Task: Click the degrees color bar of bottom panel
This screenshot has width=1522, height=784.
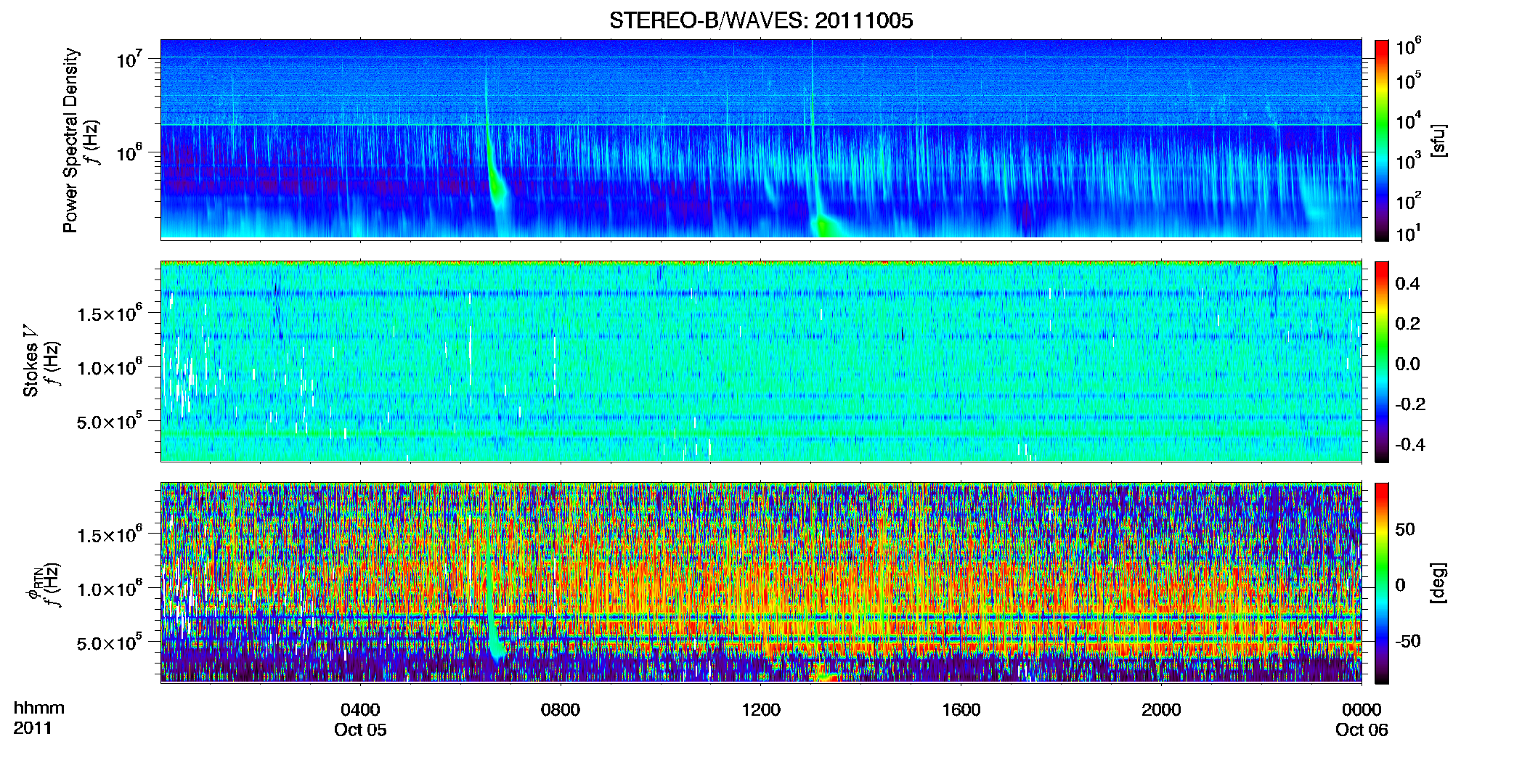Action: coord(1382,583)
